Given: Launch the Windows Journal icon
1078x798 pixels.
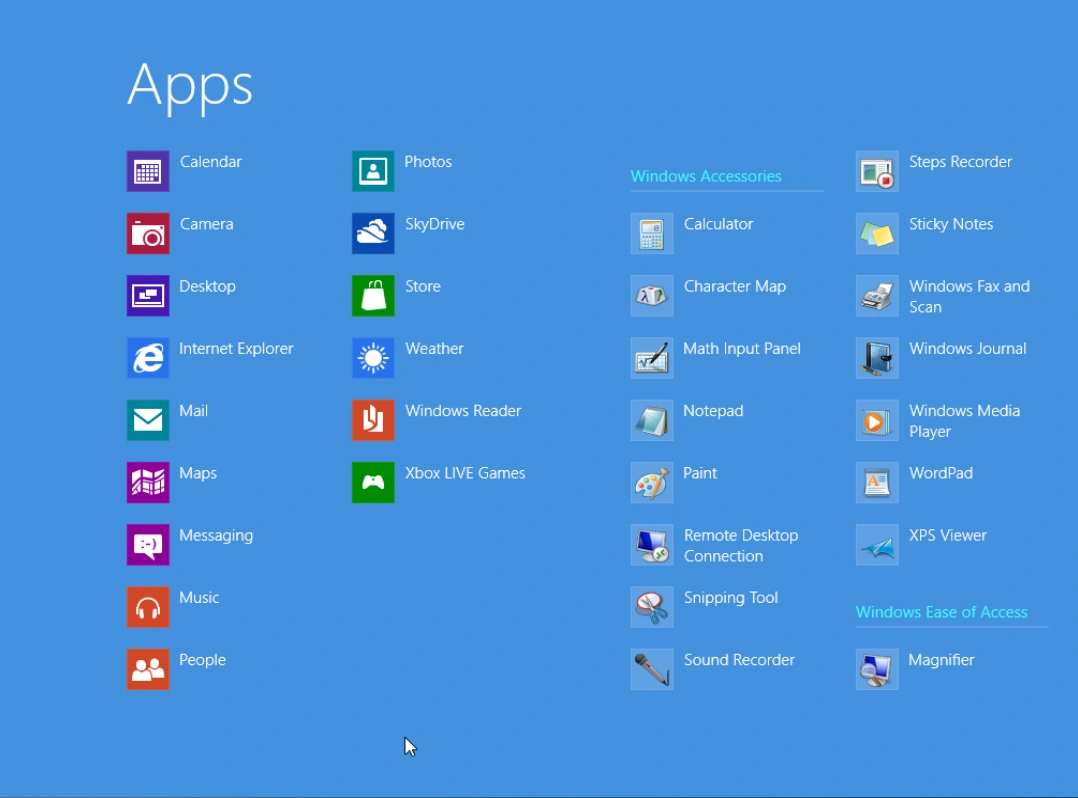Looking at the screenshot, I should [877, 358].
